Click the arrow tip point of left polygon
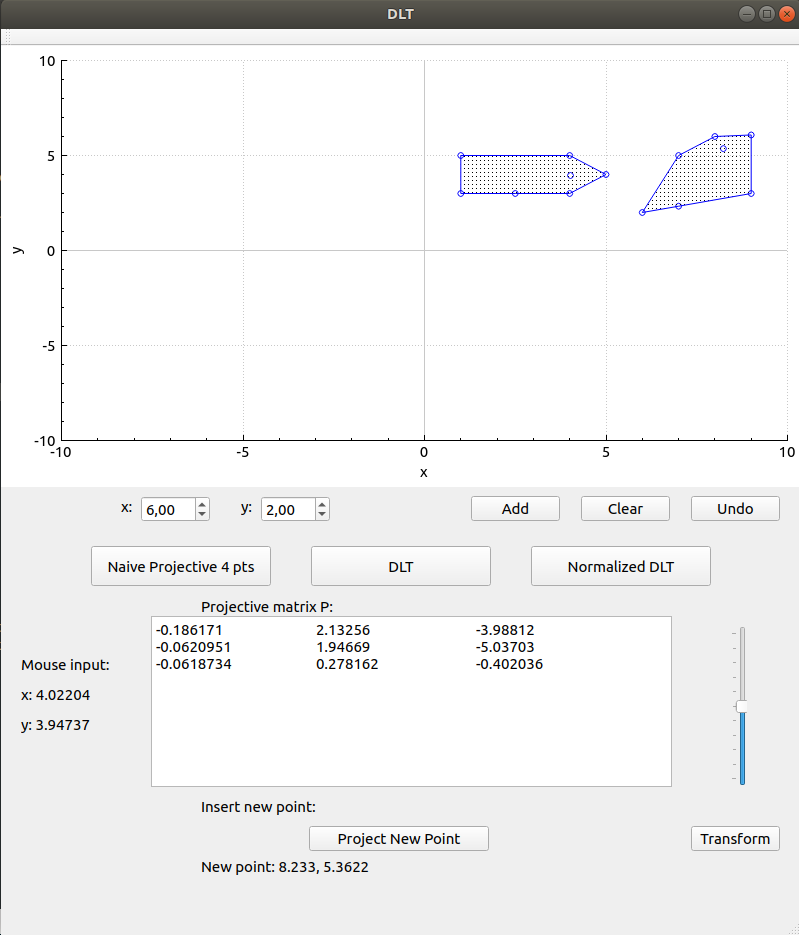 606,175
